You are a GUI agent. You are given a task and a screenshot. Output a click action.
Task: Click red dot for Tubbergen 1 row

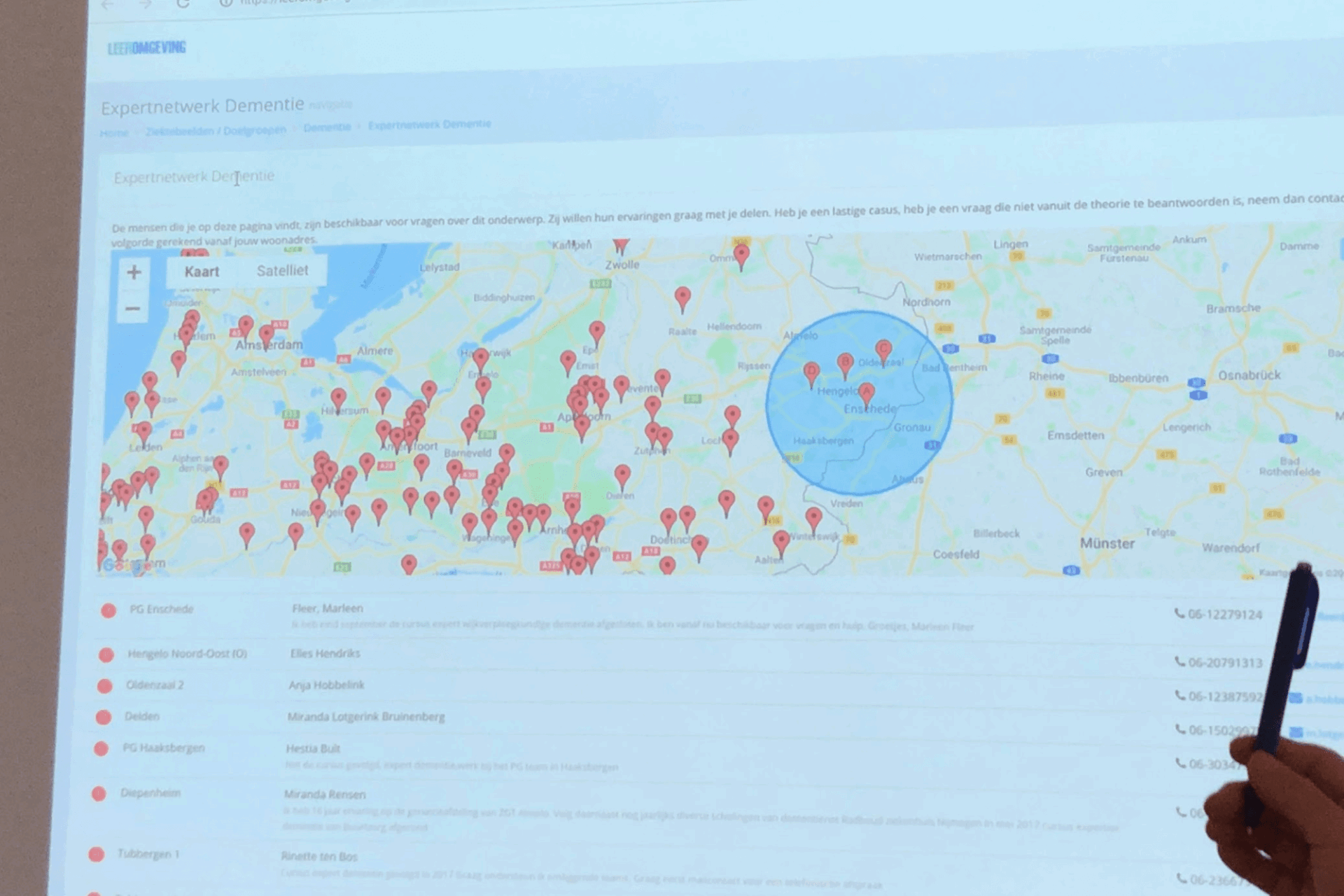97,855
